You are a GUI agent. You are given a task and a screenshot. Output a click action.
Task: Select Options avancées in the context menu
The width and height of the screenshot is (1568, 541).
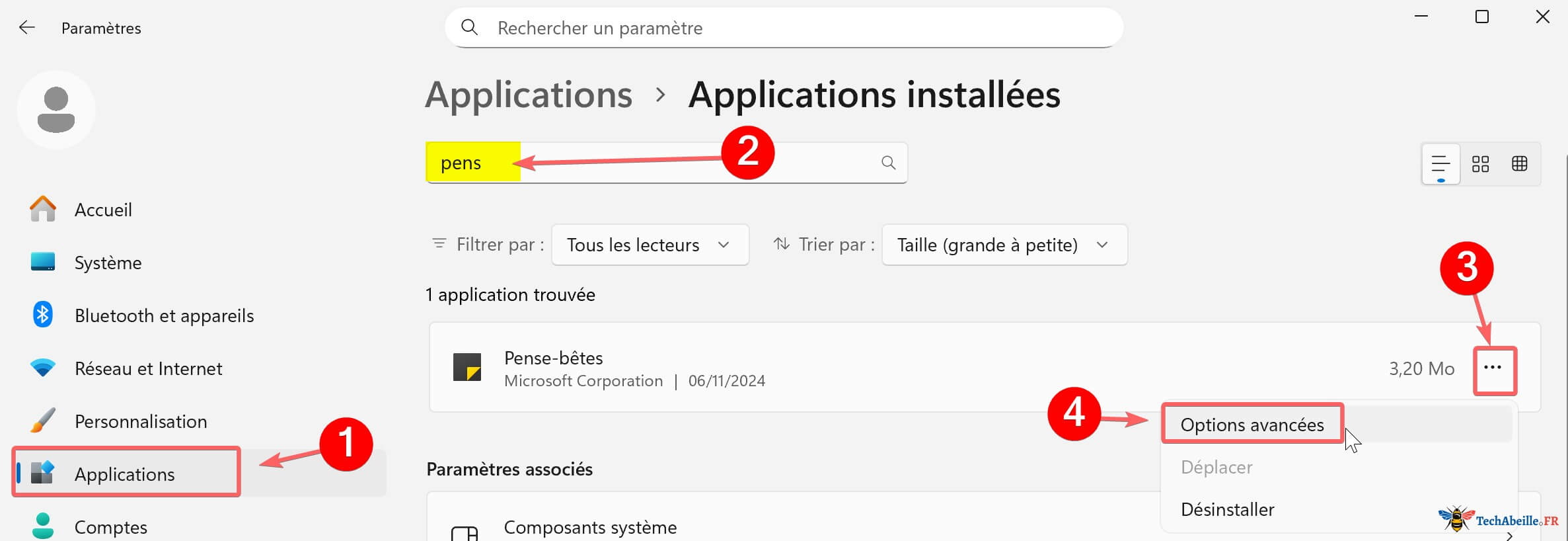(x=1251, y=424)
